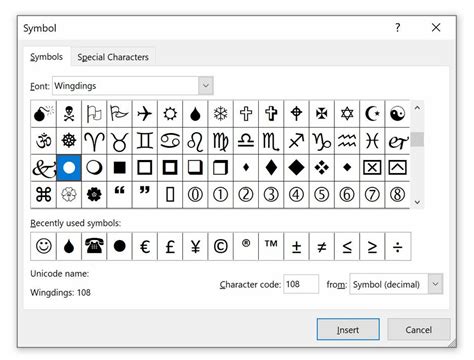Select the large black diamond symbol
The image size is (474, 360).
click(x=296, y=168)
